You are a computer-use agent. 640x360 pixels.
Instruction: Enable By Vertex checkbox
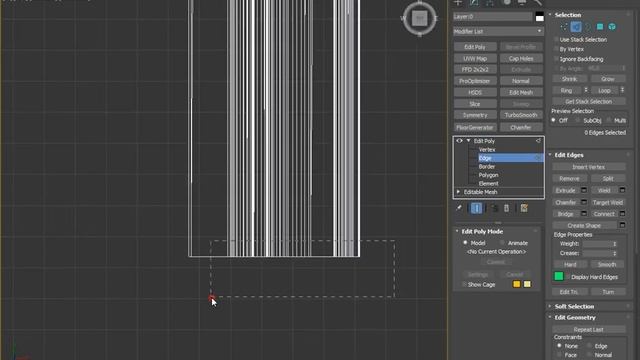tap(556, 49)
